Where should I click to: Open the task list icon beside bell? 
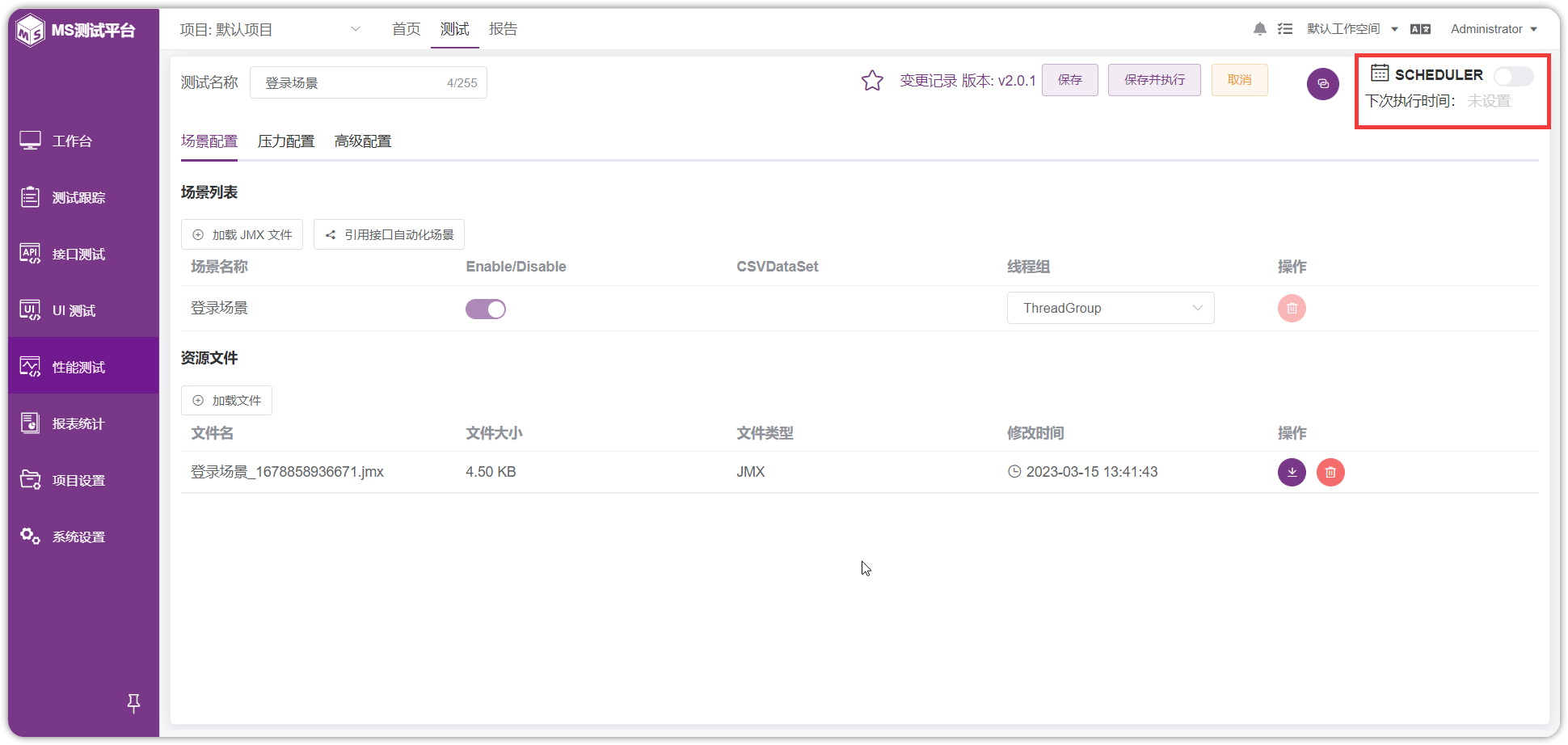point(1285,29)
